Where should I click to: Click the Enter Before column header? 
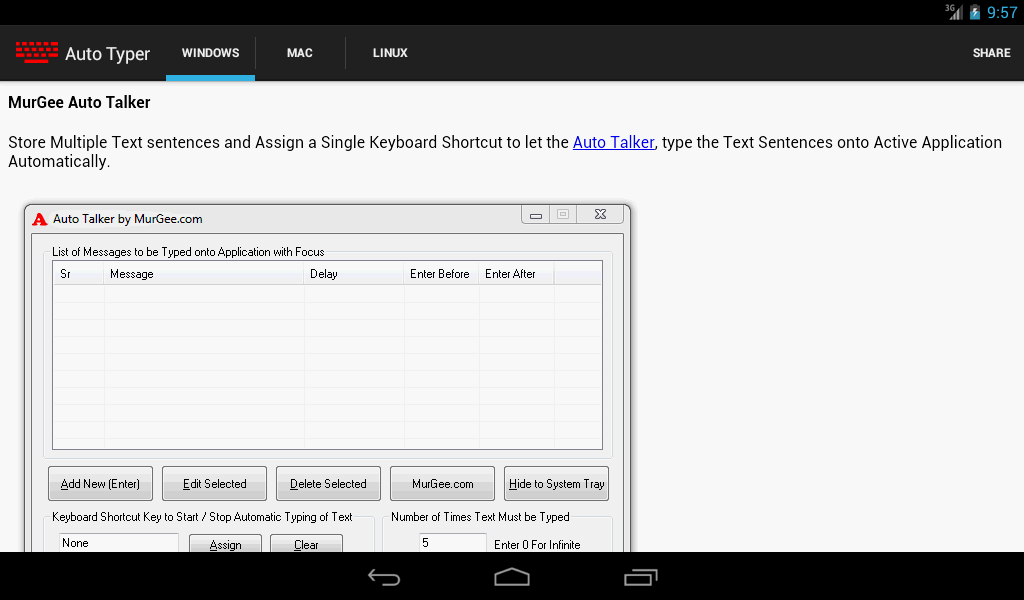pyautogui.click(x=441, y=274)
